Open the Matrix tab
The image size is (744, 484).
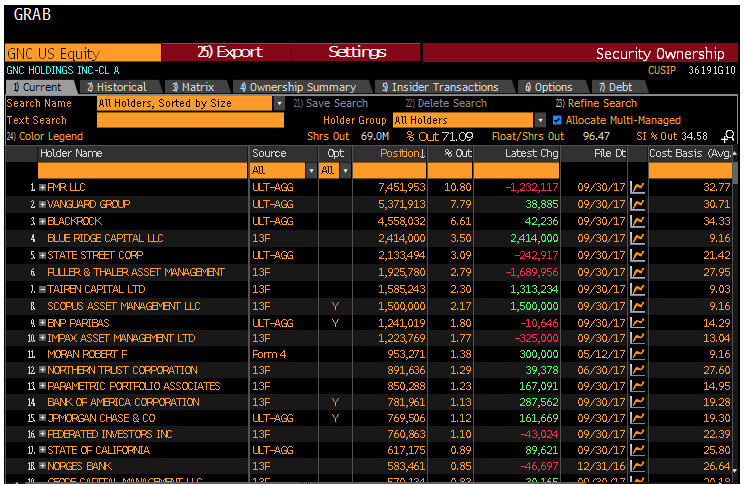[195, 87]
